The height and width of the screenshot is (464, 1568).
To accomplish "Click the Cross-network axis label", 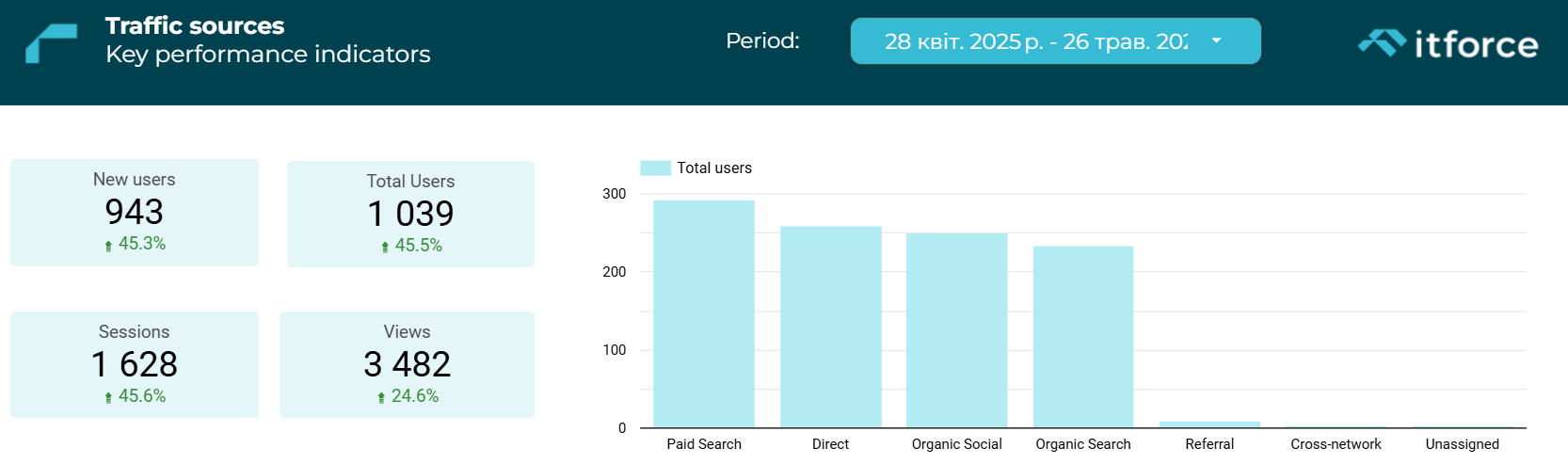I will (1336, 444).
